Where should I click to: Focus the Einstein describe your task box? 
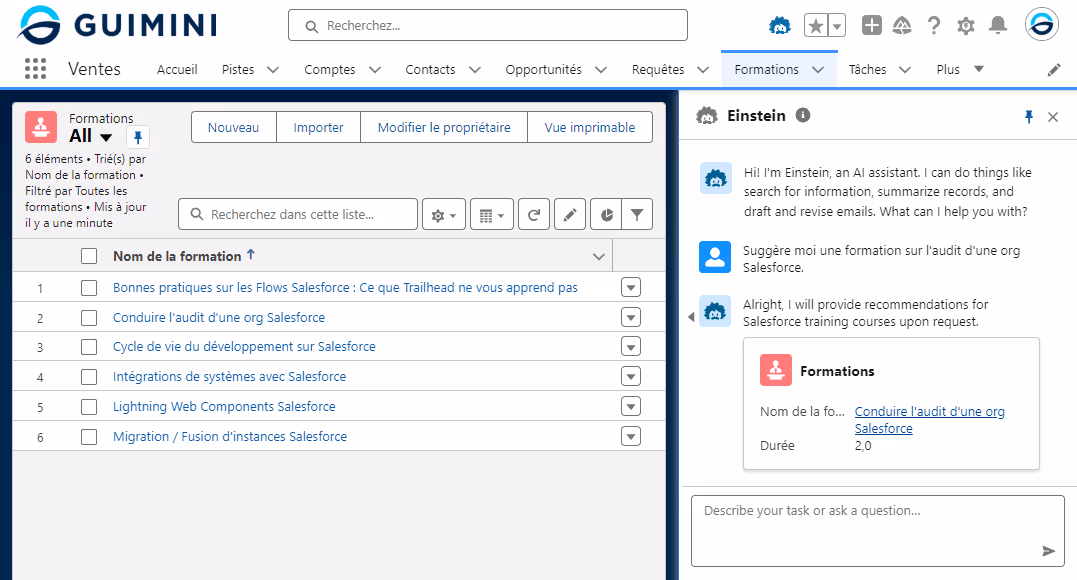click(878, 531)
